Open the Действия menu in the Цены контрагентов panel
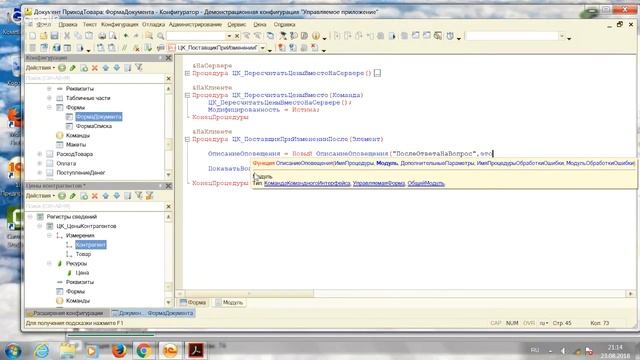 coord(40,196)
